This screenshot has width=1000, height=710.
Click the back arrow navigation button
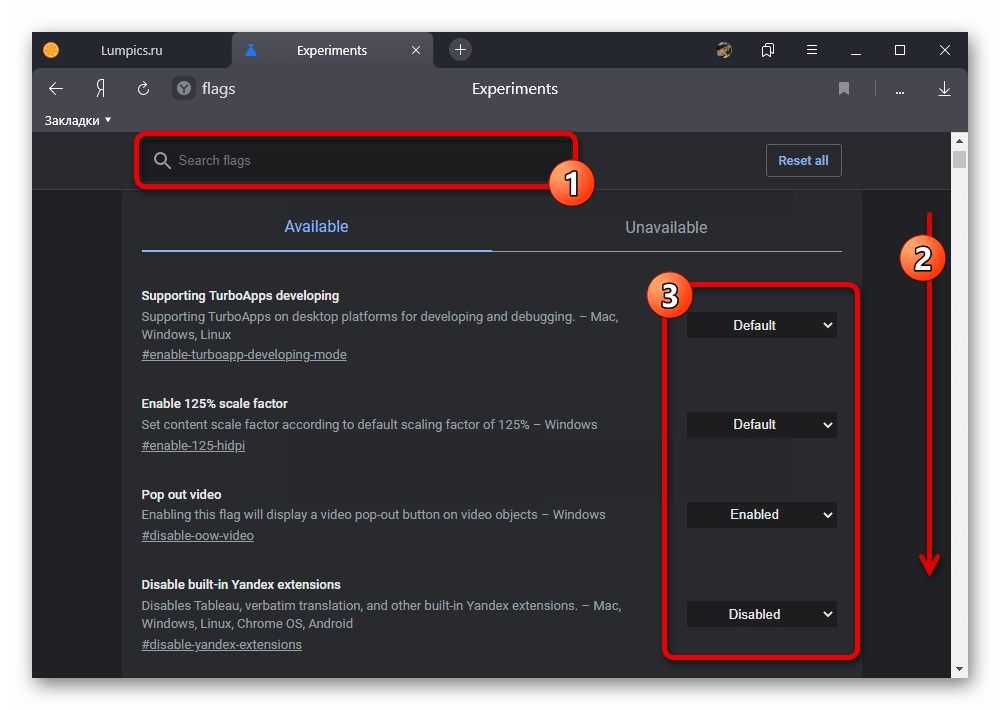(56, 89)
